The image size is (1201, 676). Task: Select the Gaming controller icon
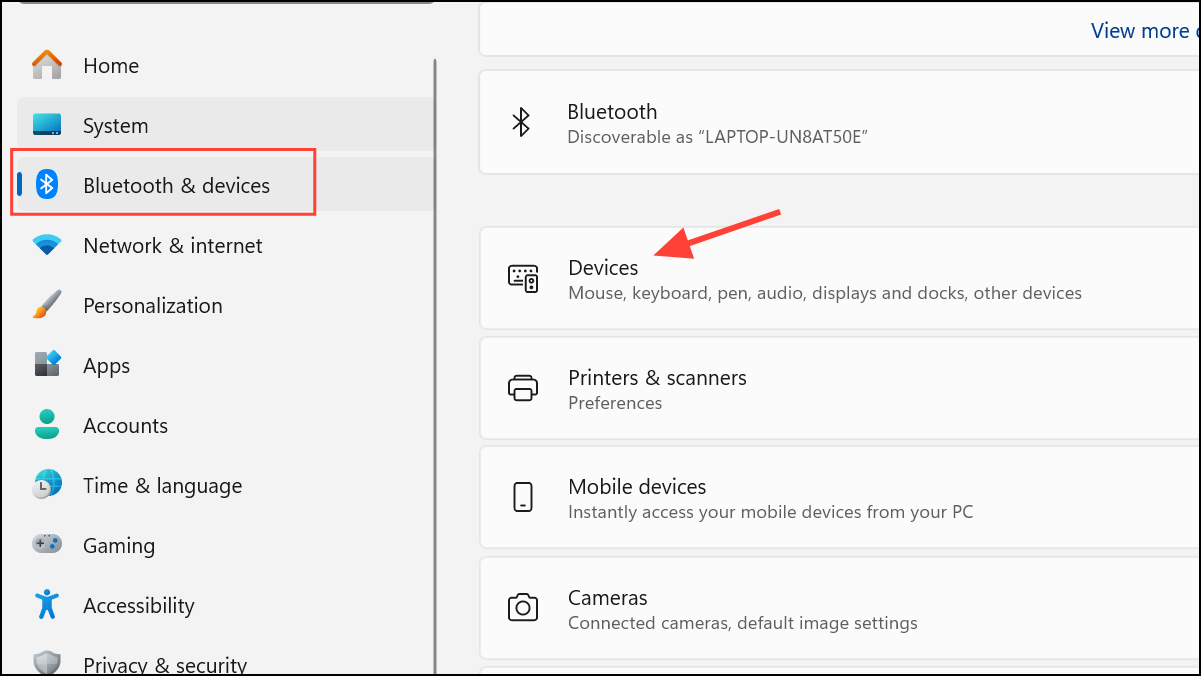(47, 544)
